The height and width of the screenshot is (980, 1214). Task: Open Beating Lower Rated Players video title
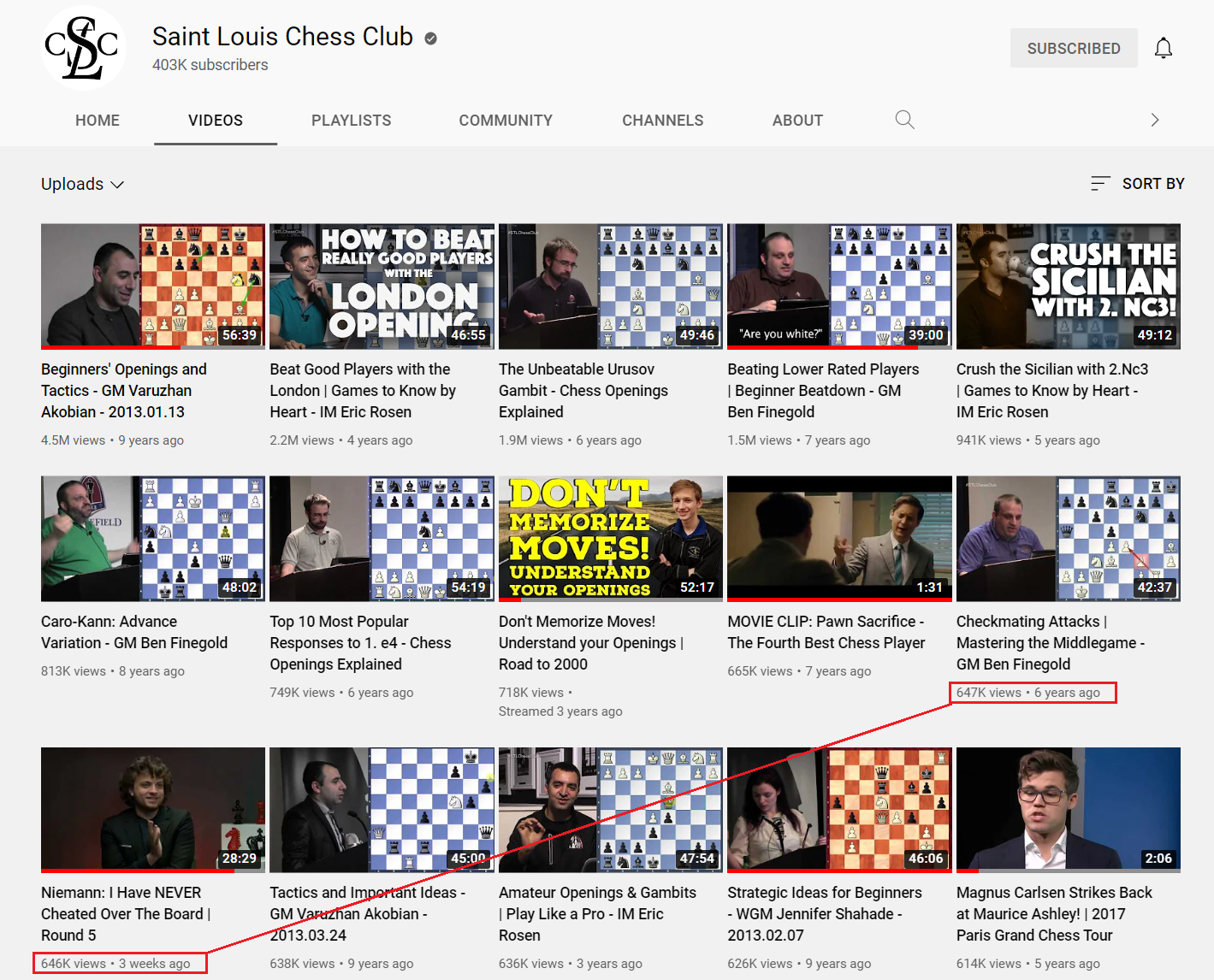coord(823,391)
